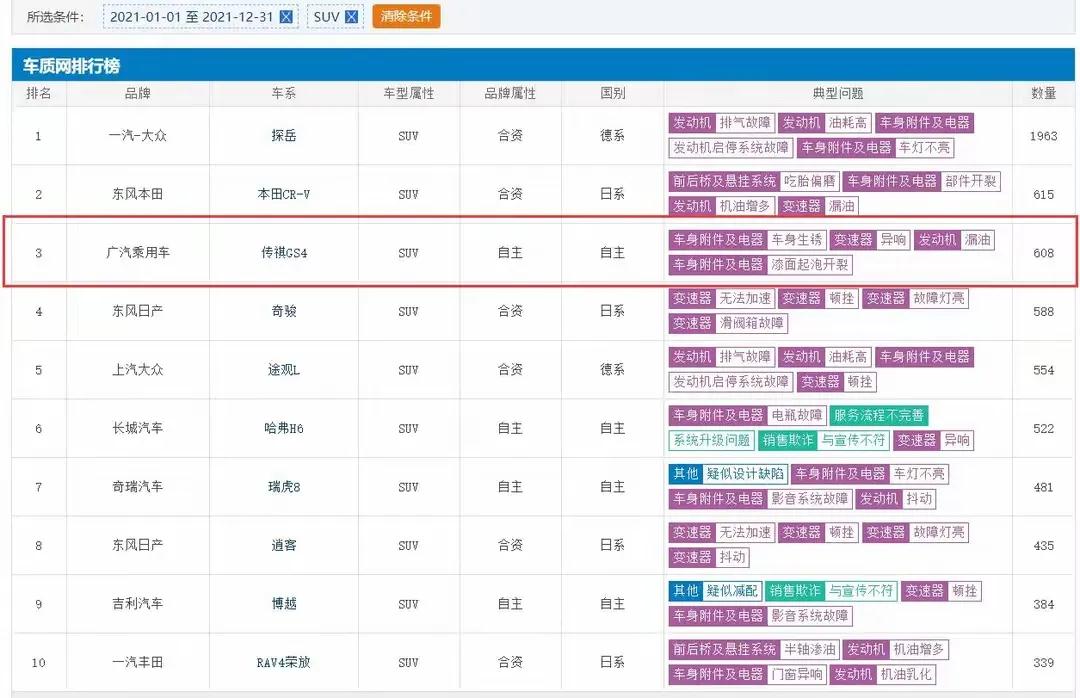
Task: Click the 变速器 异响 tag in 传祺GS4 row
Action: coord(870,240)
